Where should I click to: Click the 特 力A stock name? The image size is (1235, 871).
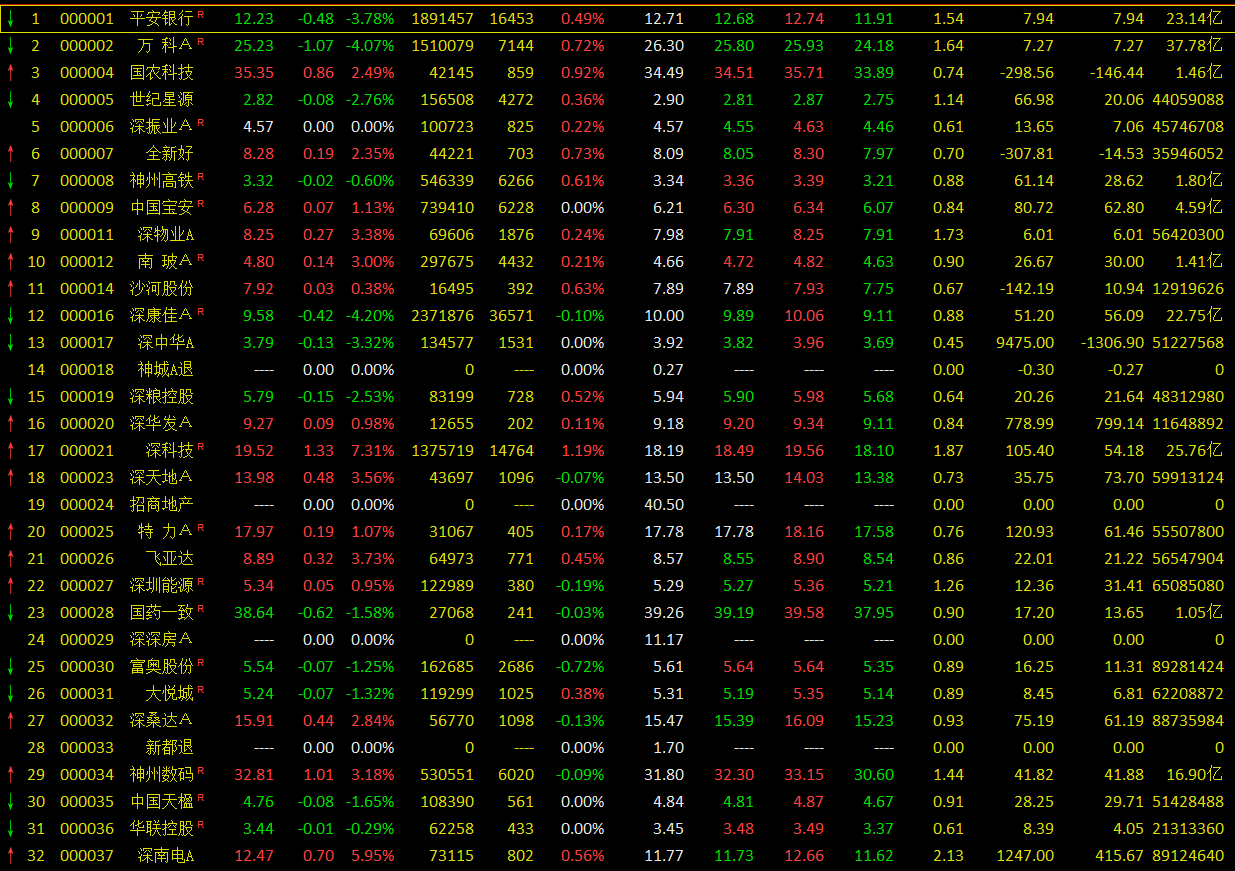pos(165,531)
